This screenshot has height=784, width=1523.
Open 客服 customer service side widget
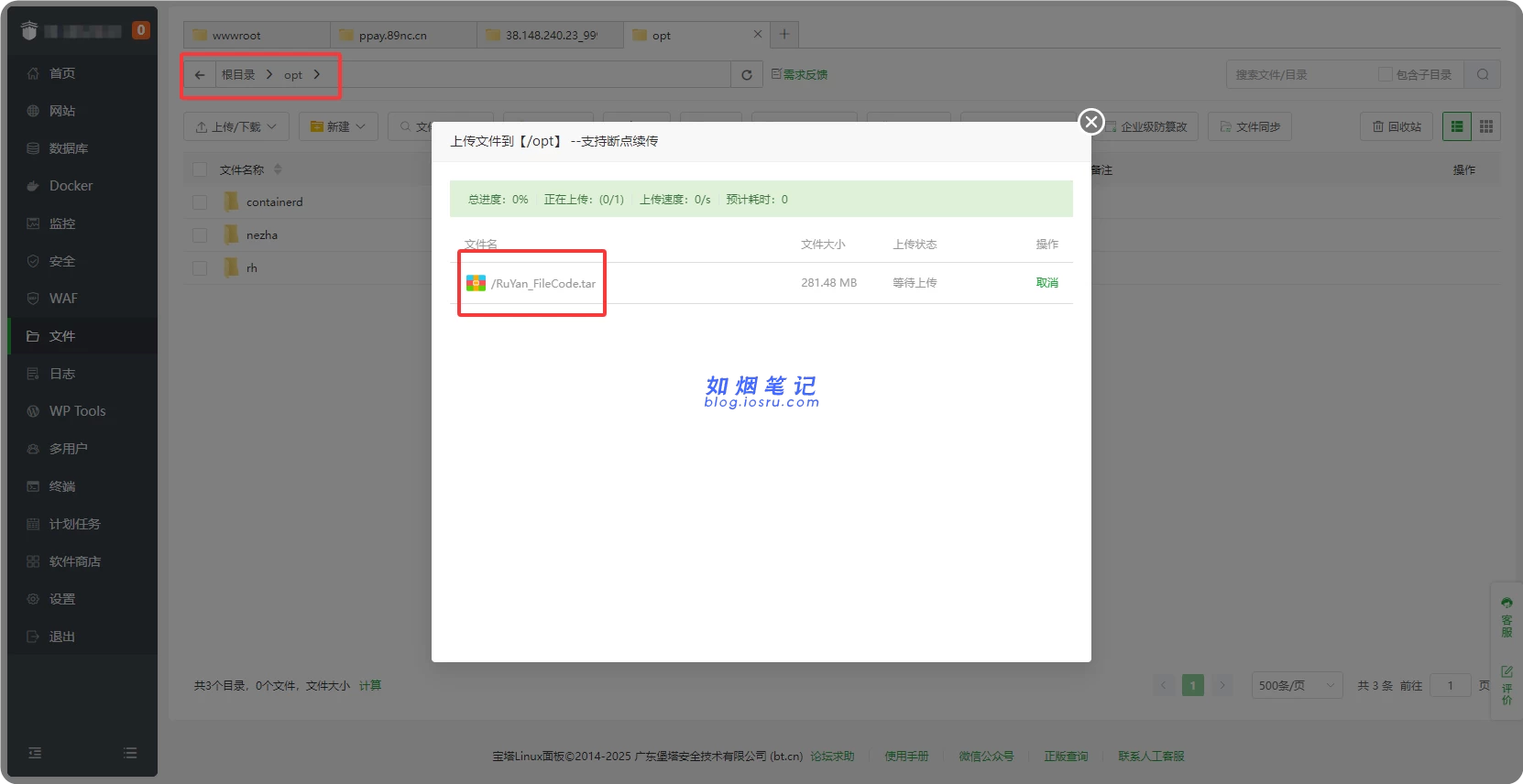tap(1507, 616)
